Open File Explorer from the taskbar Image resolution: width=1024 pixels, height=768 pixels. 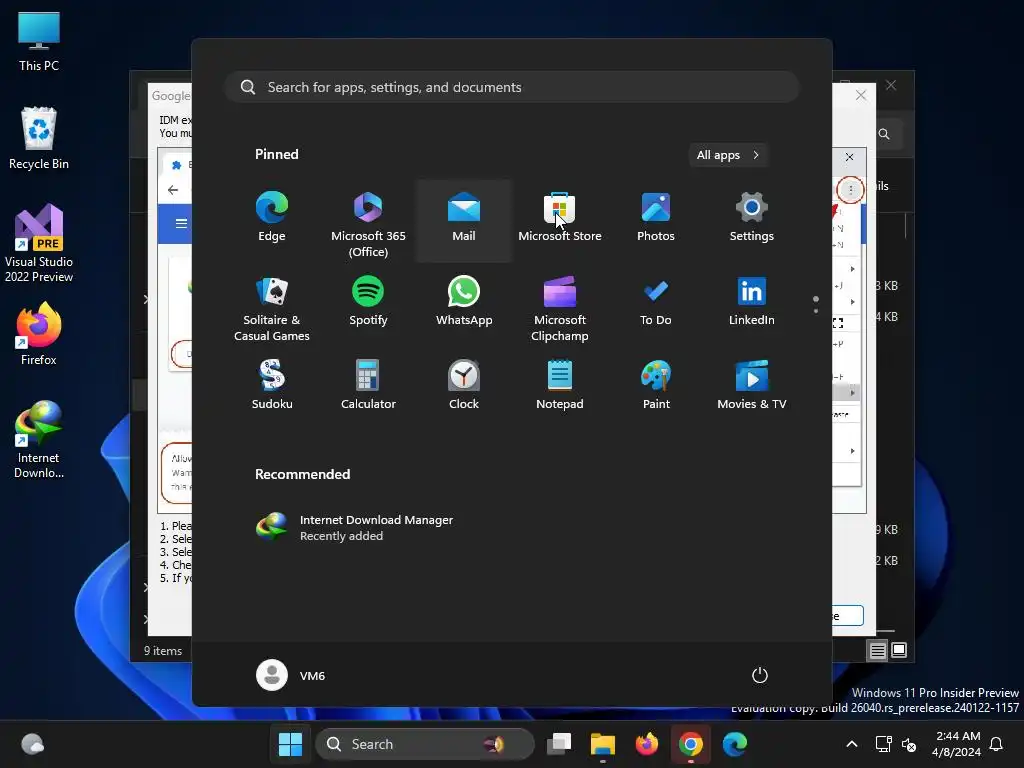click(603, 744)
